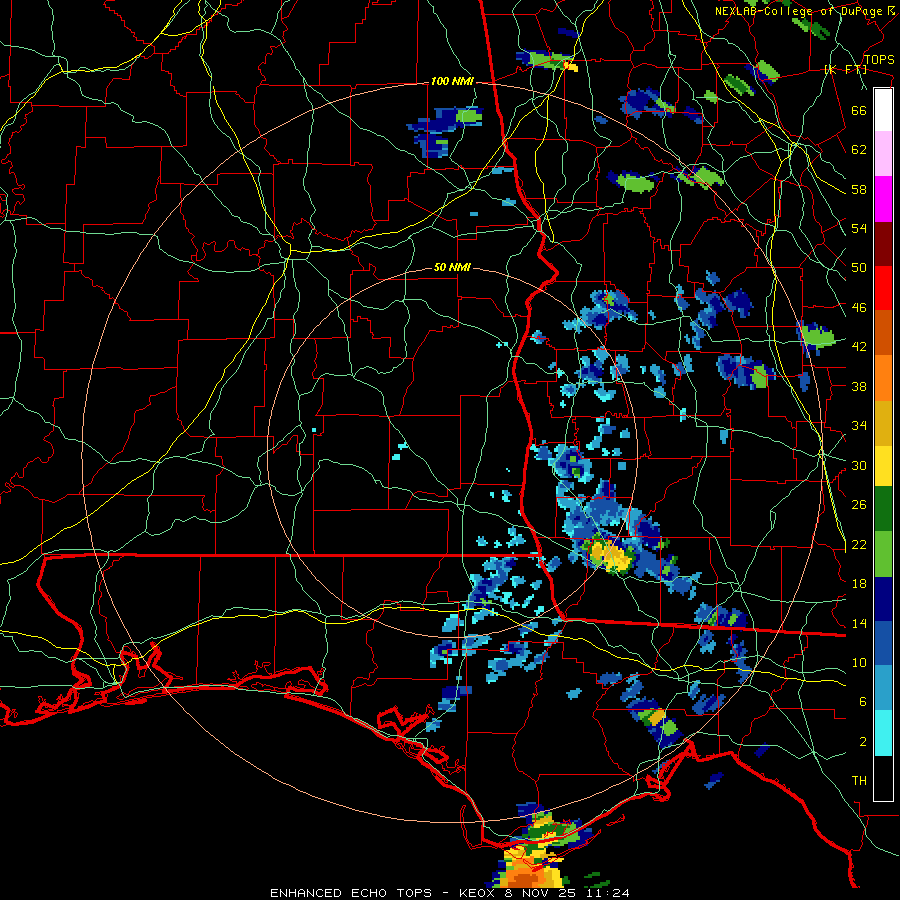Image resolution: width=900 pixels, height=900 pixels.
Task: Click the Enhanced Echo Tops KEOX caption
Action: tap(449, 893)
